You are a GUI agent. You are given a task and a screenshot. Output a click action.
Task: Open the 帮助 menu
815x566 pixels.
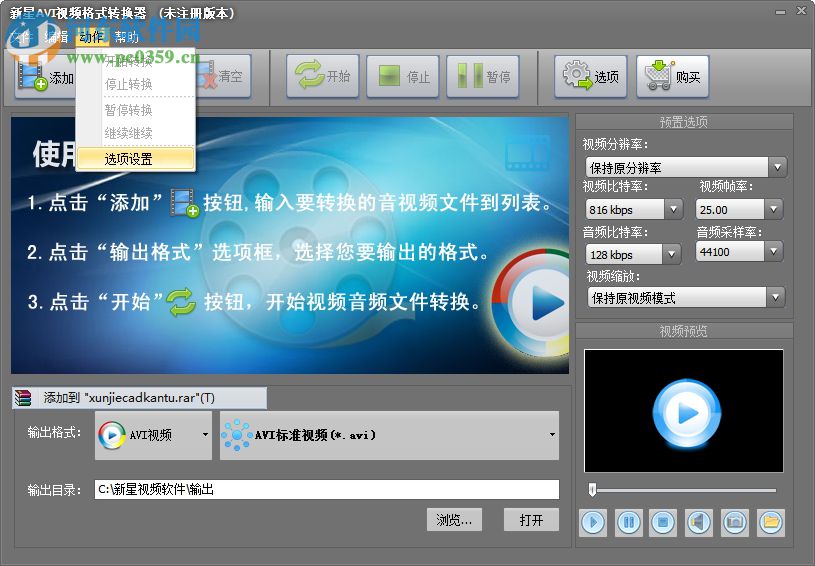[126, 36]
